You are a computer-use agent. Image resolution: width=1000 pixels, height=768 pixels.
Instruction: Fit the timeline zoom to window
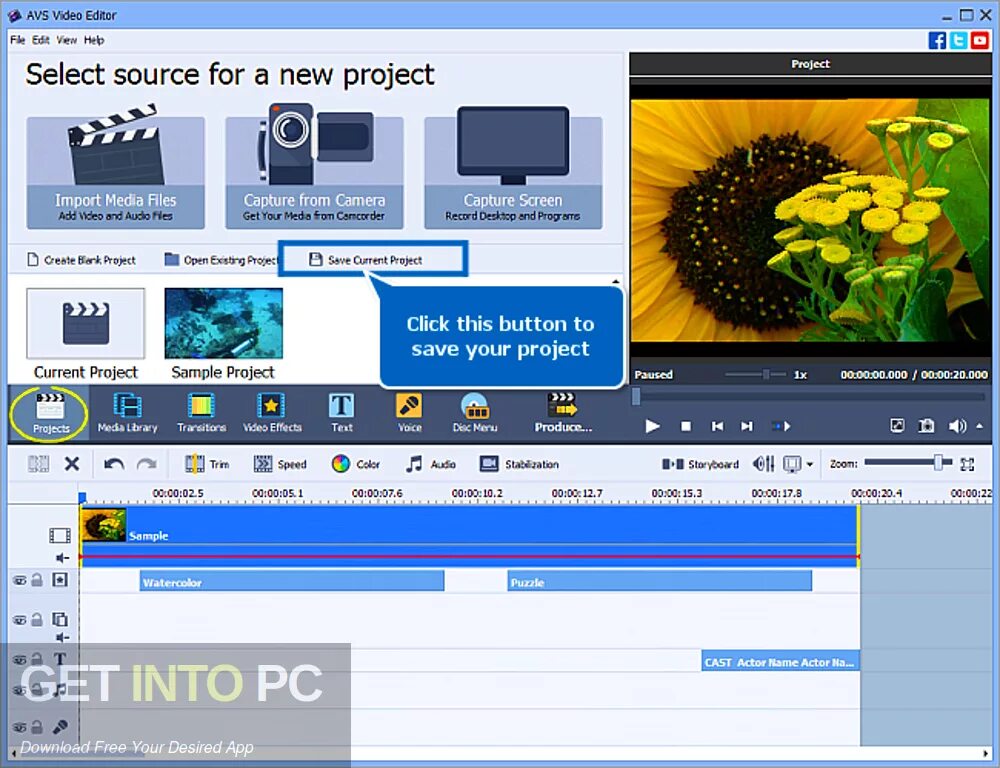coord(967,464)
